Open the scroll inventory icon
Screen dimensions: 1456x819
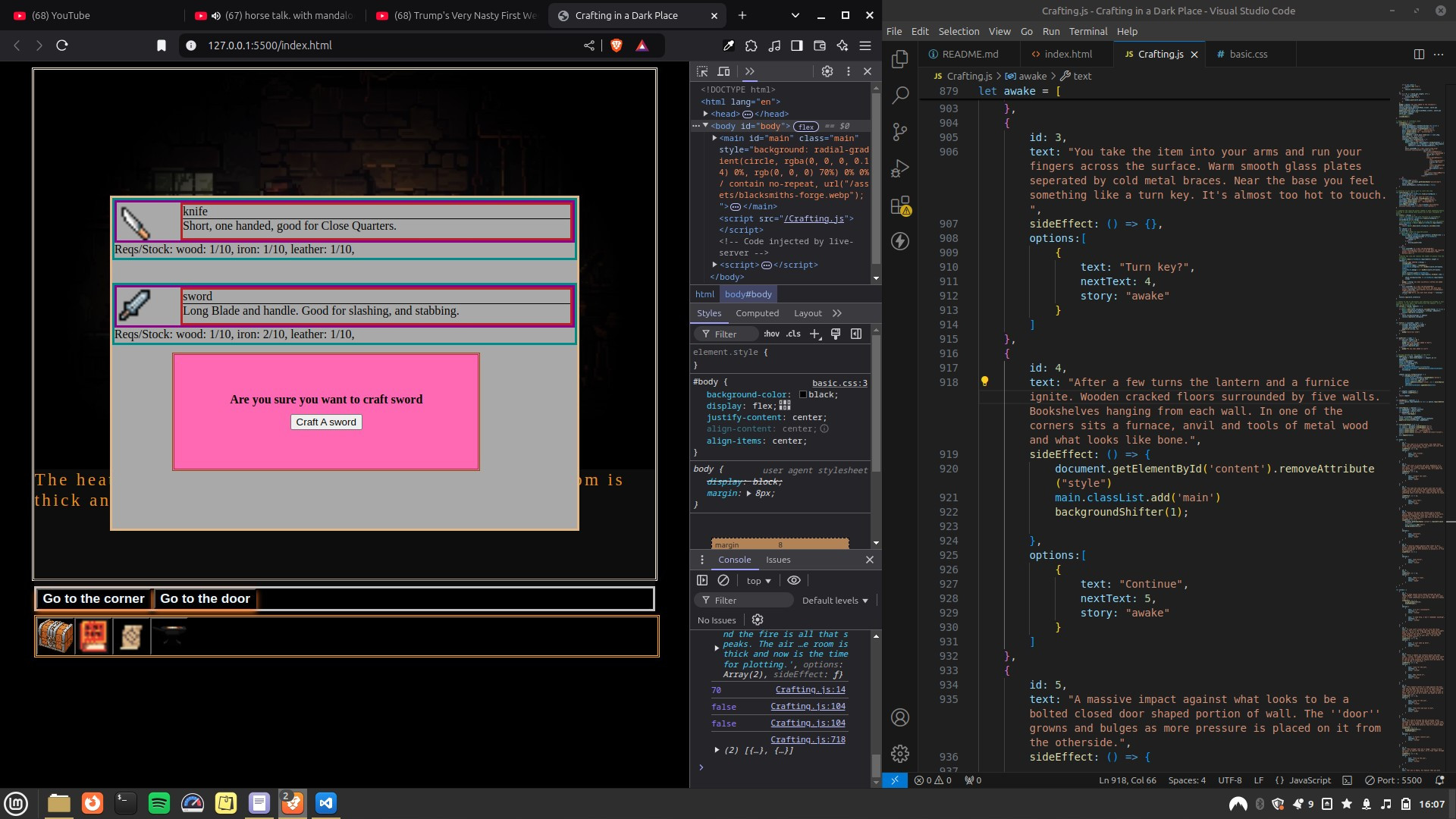132,635
